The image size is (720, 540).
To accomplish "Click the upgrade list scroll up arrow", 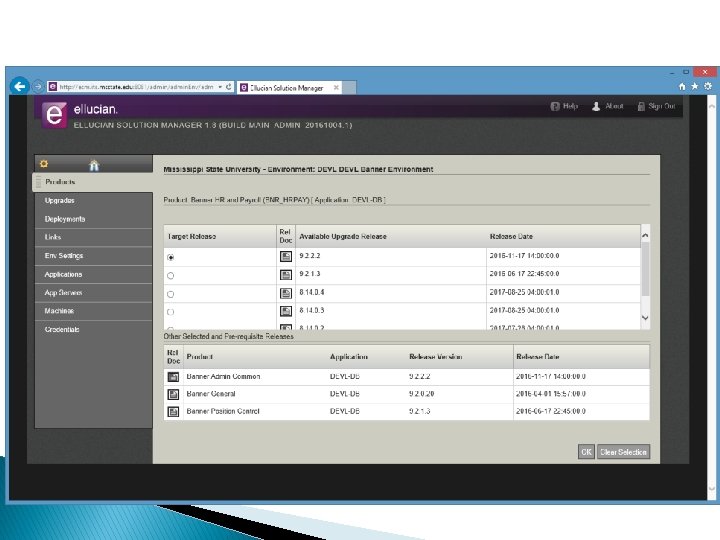I will (x=645, y=235).
